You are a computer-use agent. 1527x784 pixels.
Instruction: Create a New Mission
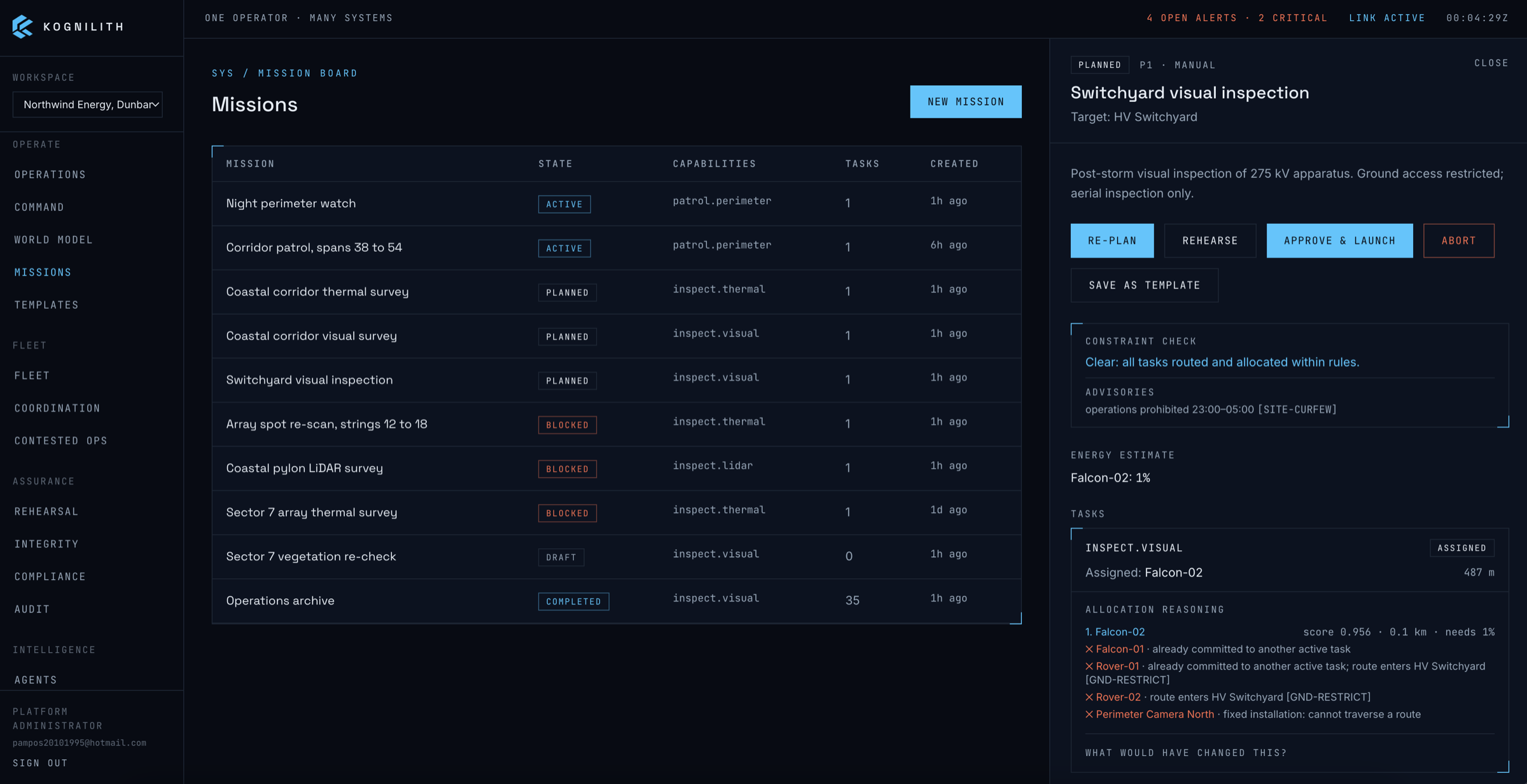(966, 102)
